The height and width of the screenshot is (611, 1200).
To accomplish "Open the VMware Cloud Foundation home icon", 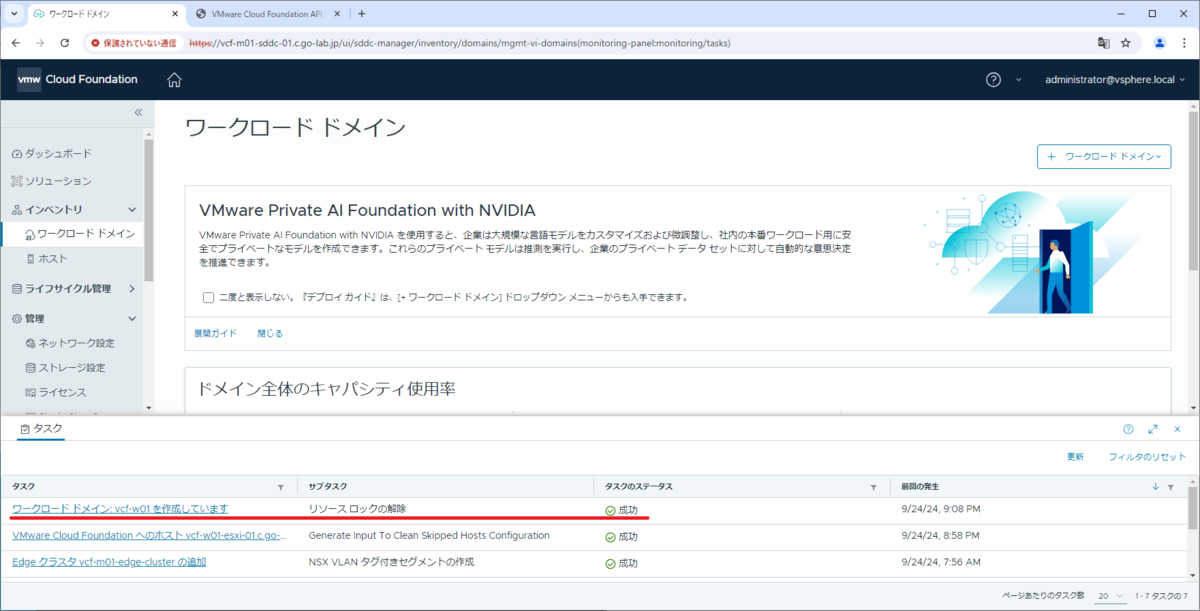I will (174, 80).
